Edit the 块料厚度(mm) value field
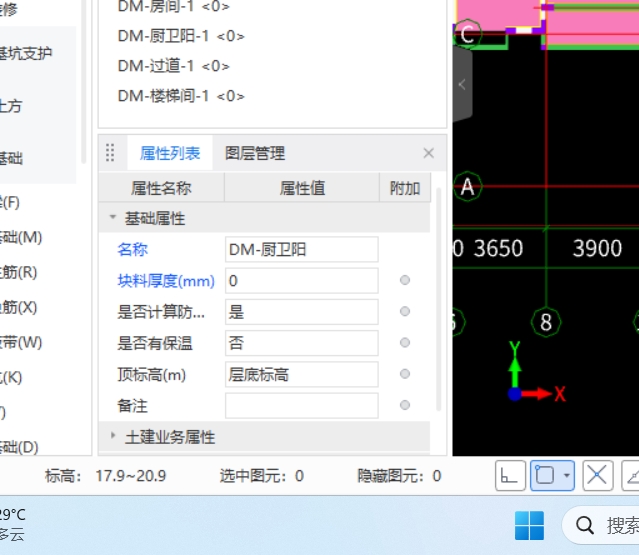The width and height of the screenshot is (639, 555). [x=302, y=281]
